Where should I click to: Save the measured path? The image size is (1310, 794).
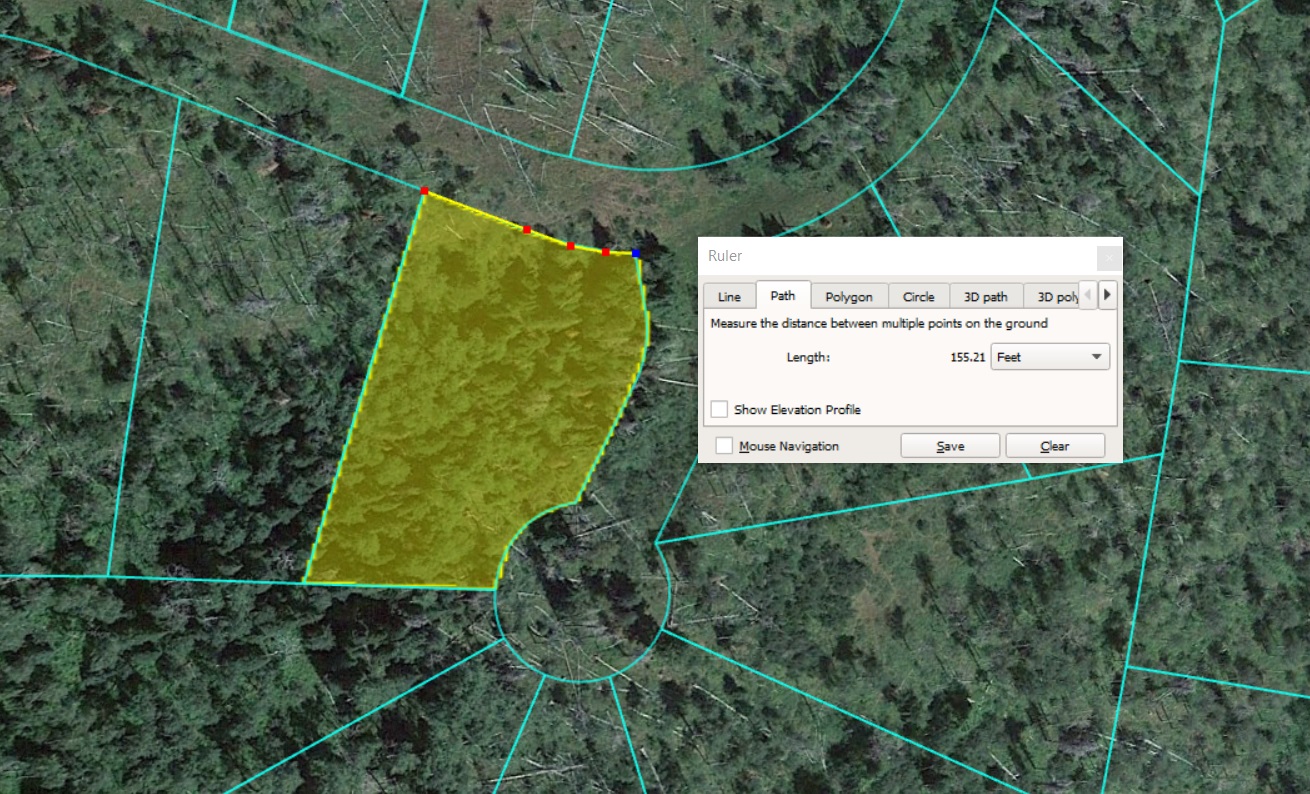tap(950, 446)
